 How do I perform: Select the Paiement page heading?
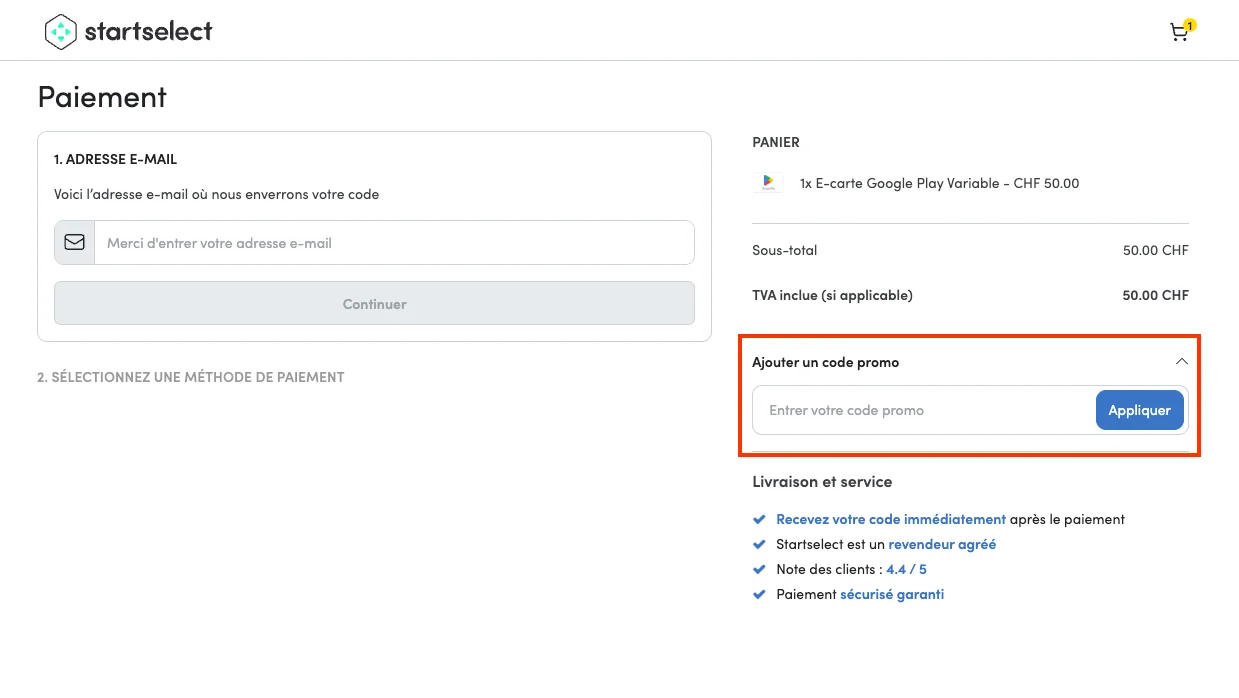point(101,97)
